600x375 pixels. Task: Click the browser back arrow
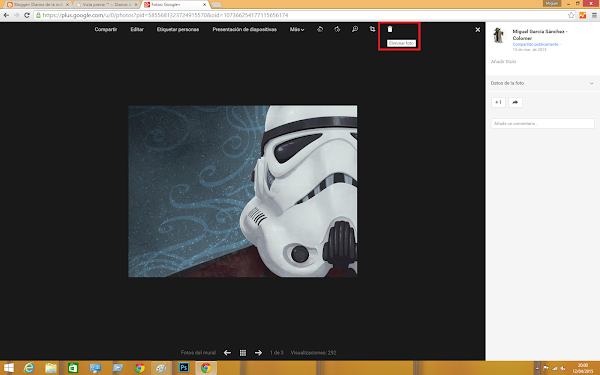click(6, 15)
